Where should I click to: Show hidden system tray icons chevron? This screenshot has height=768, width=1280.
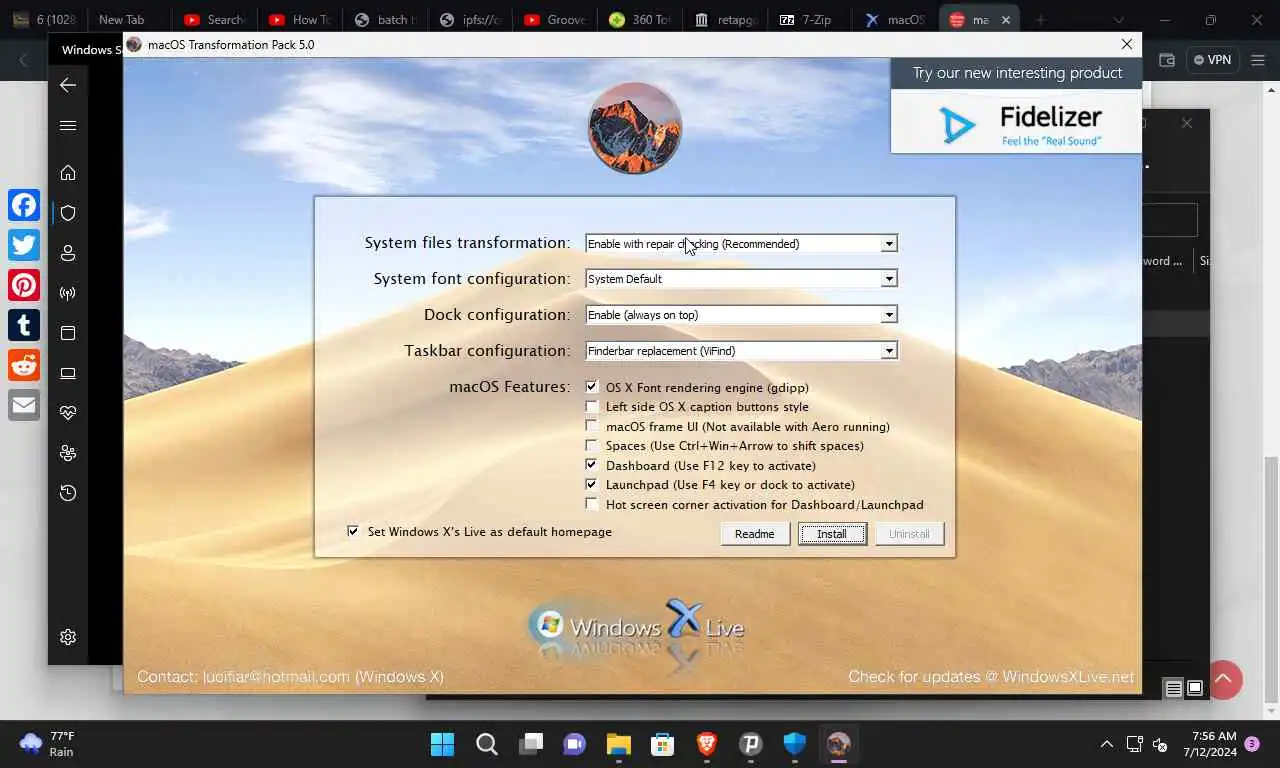click(x=1106, y=744)
